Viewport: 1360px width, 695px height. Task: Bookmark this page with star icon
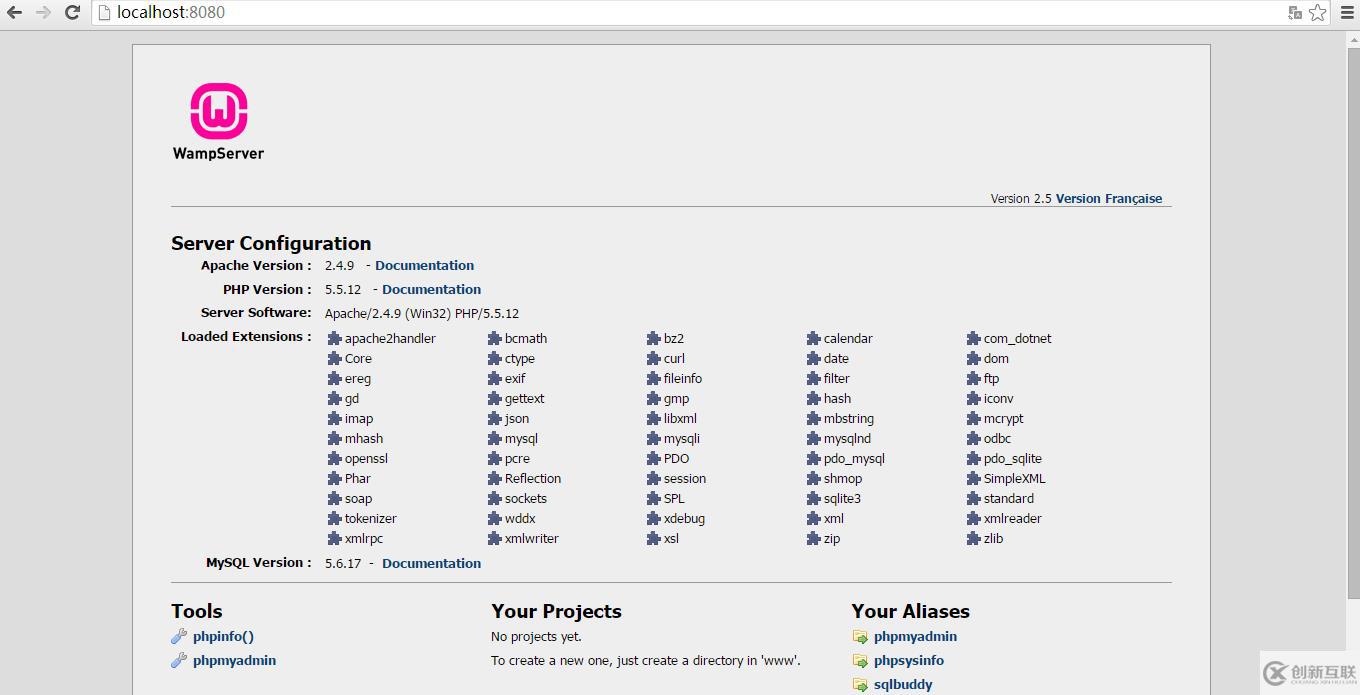(1317, 13)
